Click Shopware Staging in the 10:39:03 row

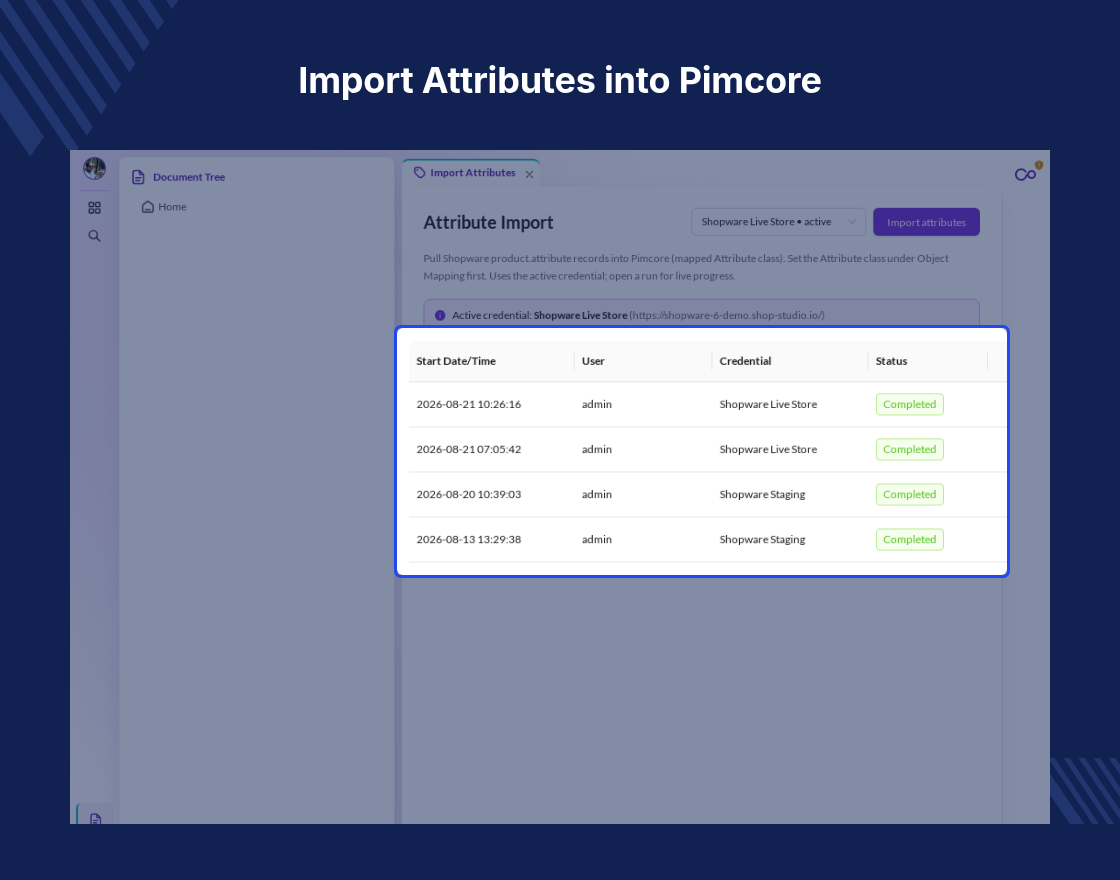click(762, 494)
